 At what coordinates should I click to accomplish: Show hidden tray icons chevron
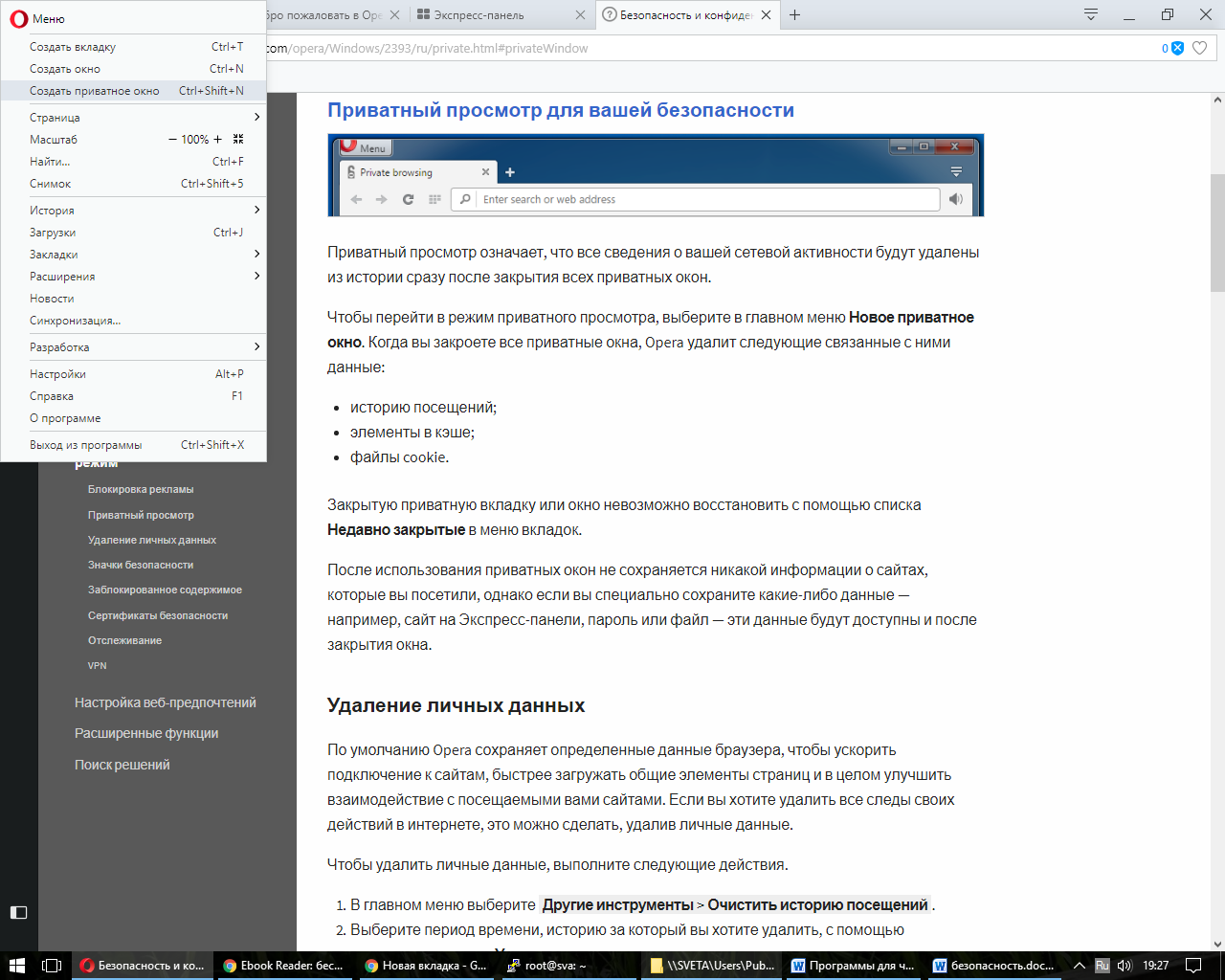1079,966
